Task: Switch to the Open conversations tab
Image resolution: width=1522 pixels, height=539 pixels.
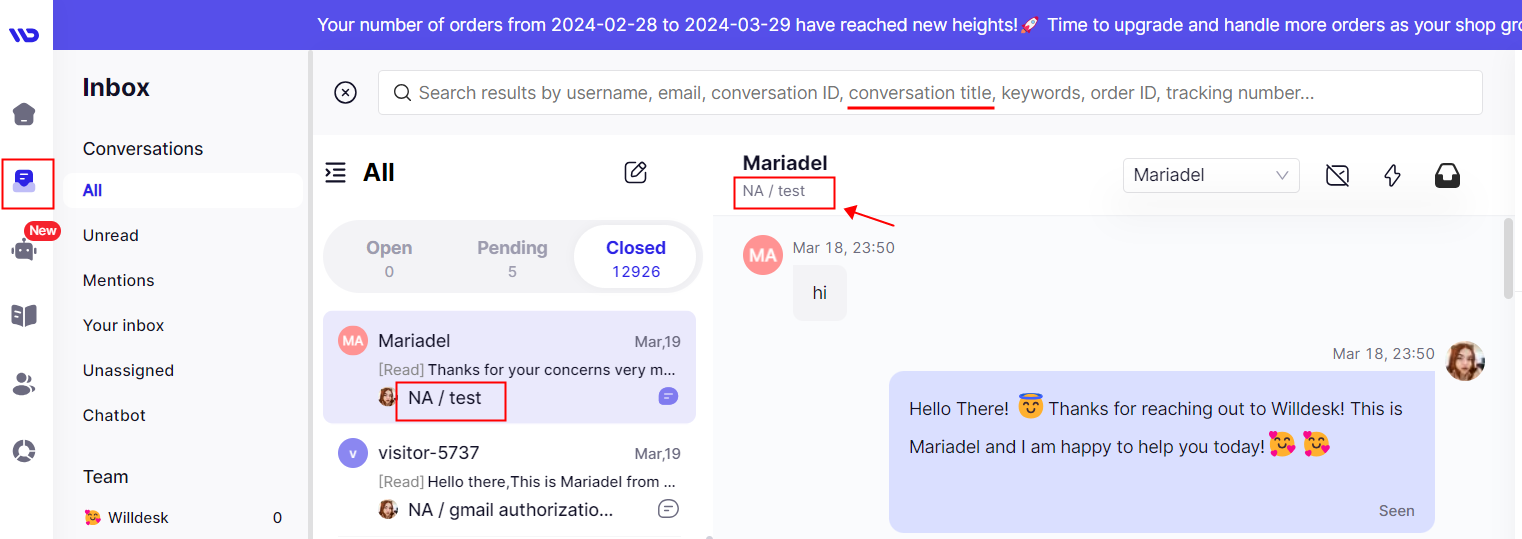Action: 389,257
